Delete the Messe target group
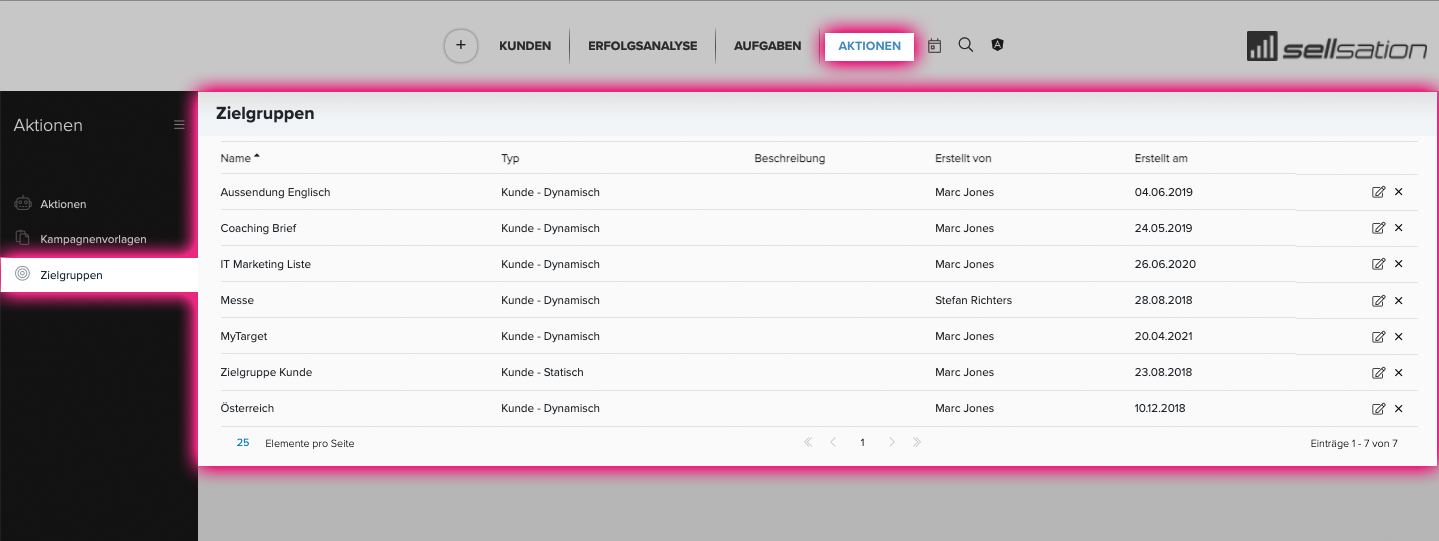Viewport: 1439px width, 541px height. 1399,300
